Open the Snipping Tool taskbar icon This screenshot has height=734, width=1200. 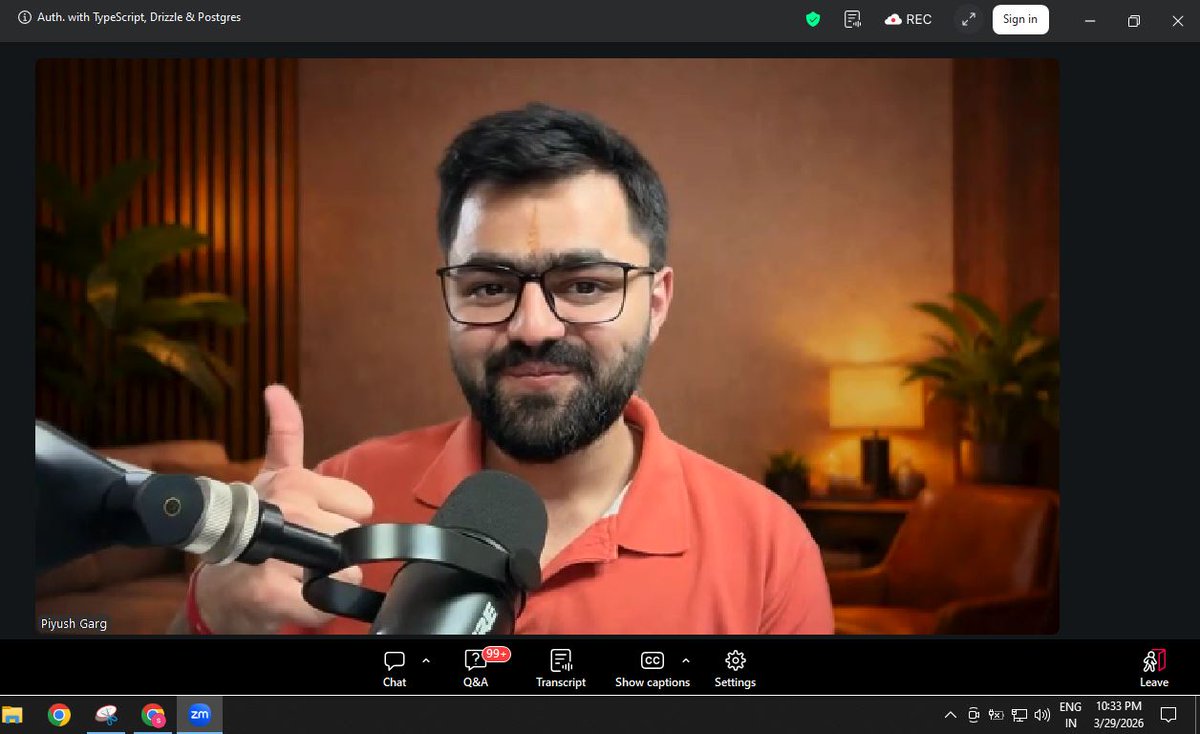click(x=106, y=715)
